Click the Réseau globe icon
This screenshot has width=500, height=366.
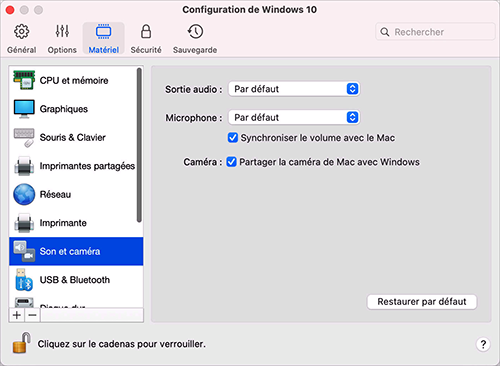click(x=24, y=194)
